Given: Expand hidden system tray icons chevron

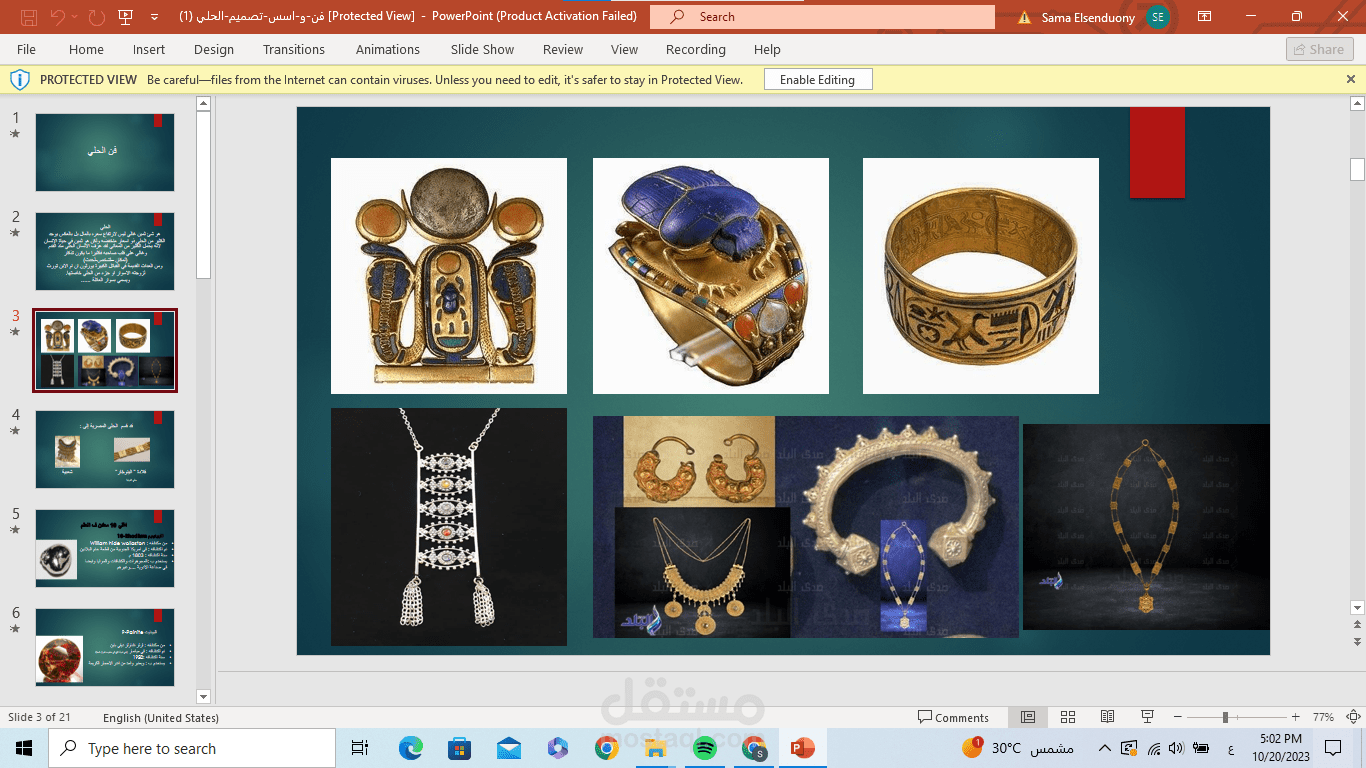Looking at the screenshot, I should (1104, 748).
